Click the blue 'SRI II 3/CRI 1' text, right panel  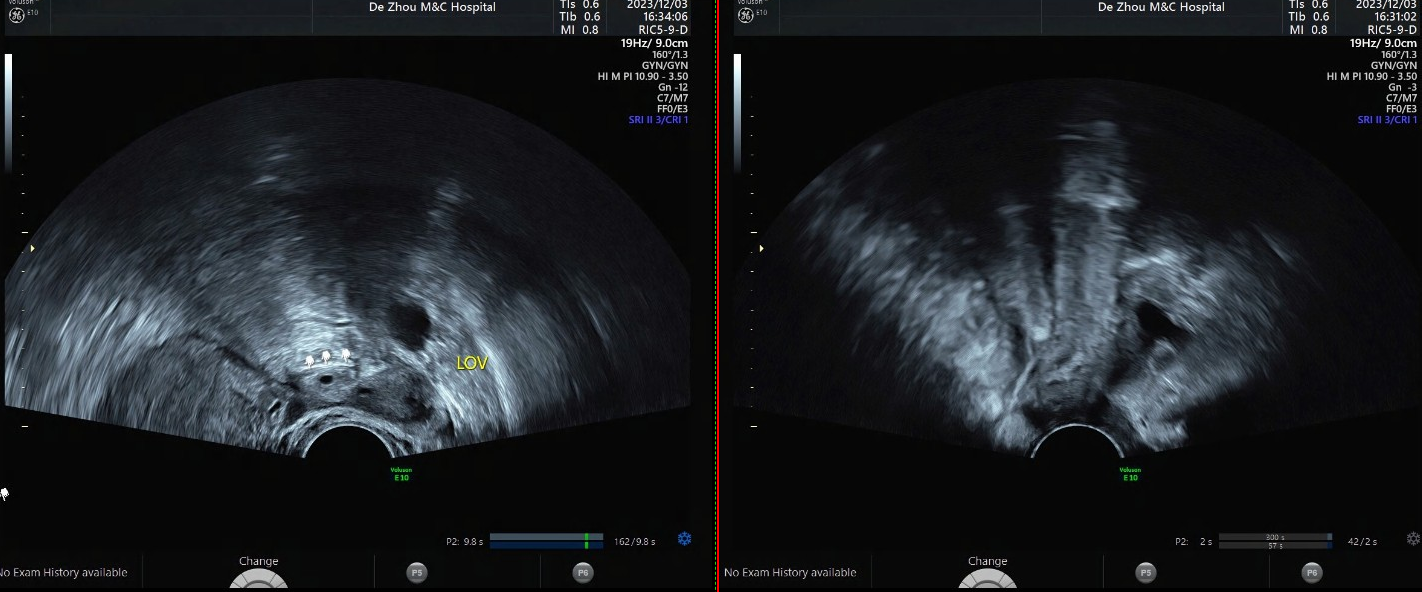pos(1387,120)
